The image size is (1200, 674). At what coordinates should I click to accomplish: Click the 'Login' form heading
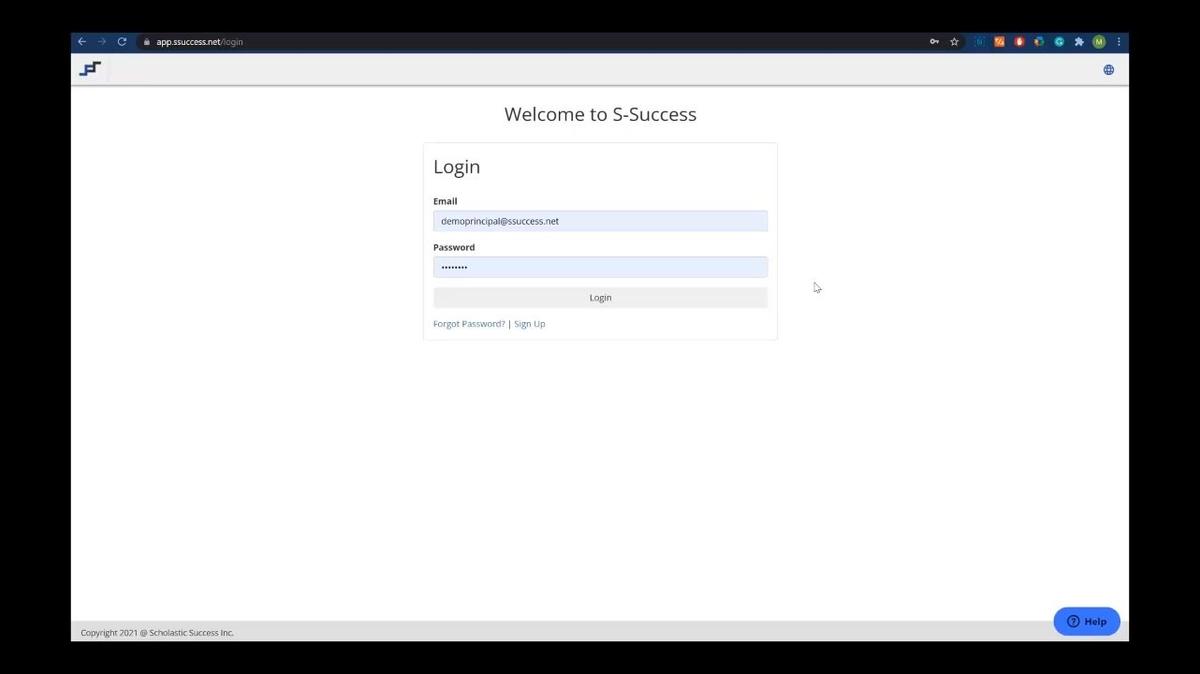point(457,167)
